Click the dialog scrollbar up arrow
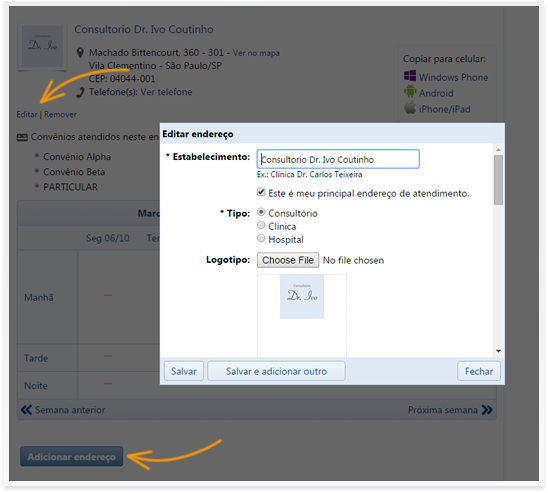548x493 pixels. (x=498, y=150)
